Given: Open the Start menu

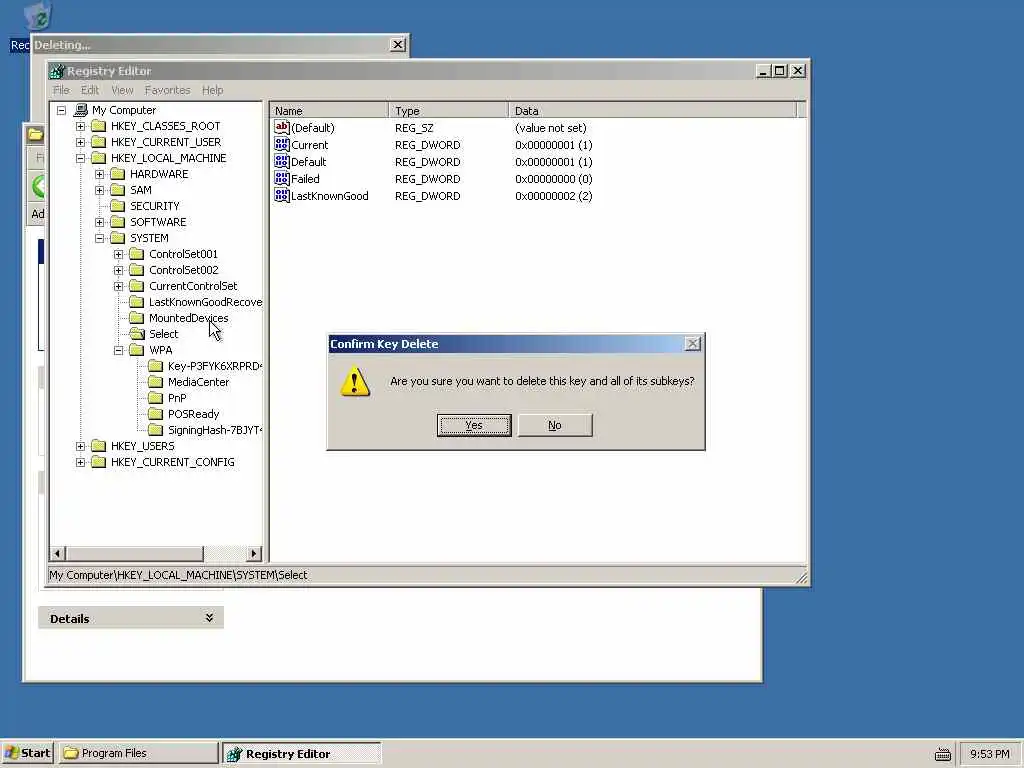Looking at the screenshot, I should pyautogui.click(x=26, y=753).
